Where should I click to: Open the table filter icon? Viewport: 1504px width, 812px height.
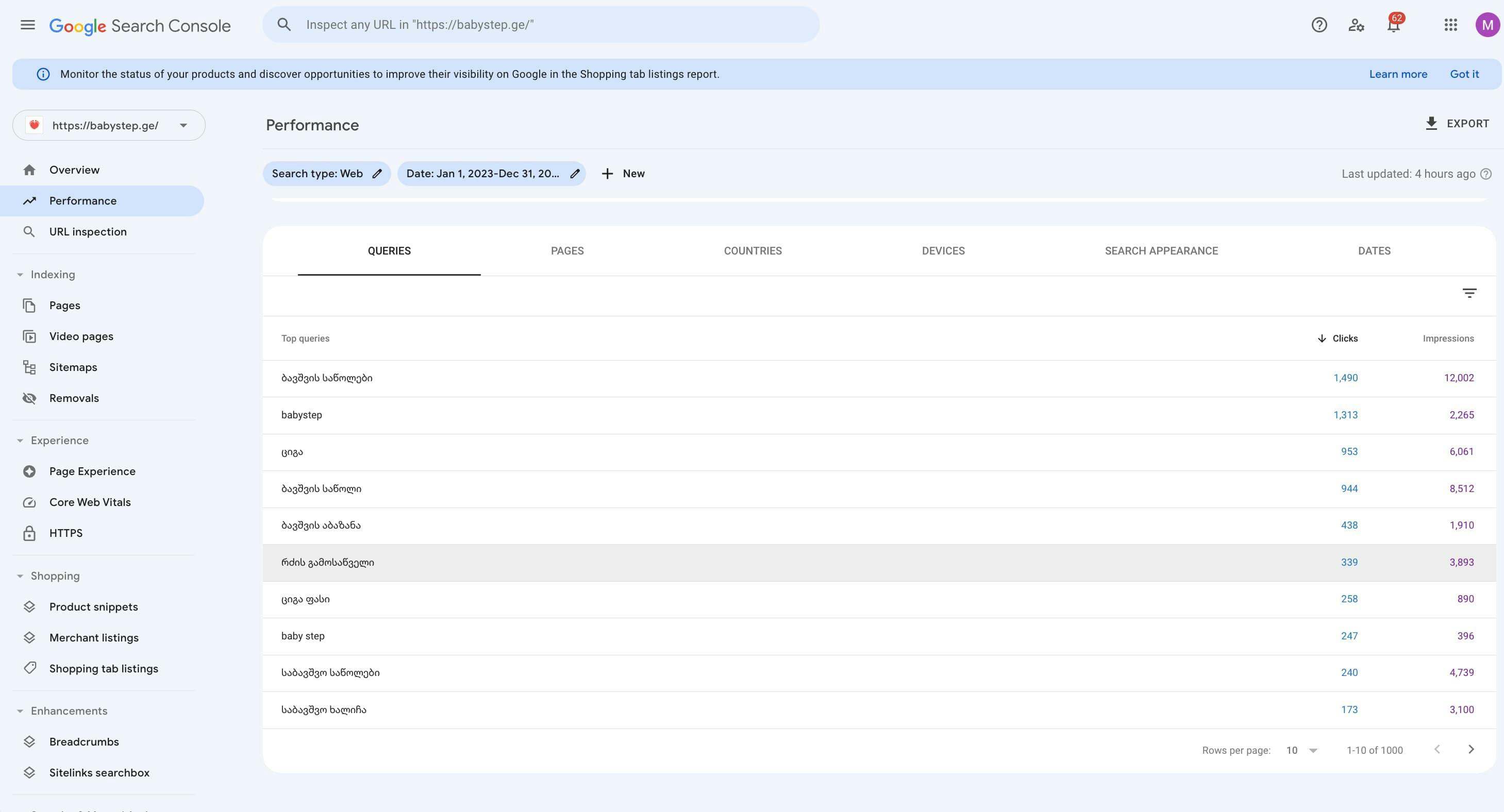(1469, 293)
